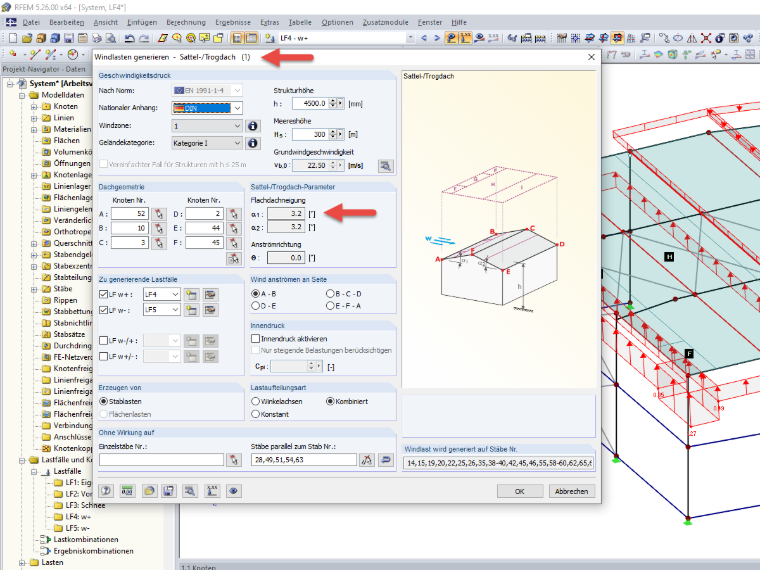Expand Knoten tree node
The height and width of the screenshot is (570, 760).
click(34, 107)
